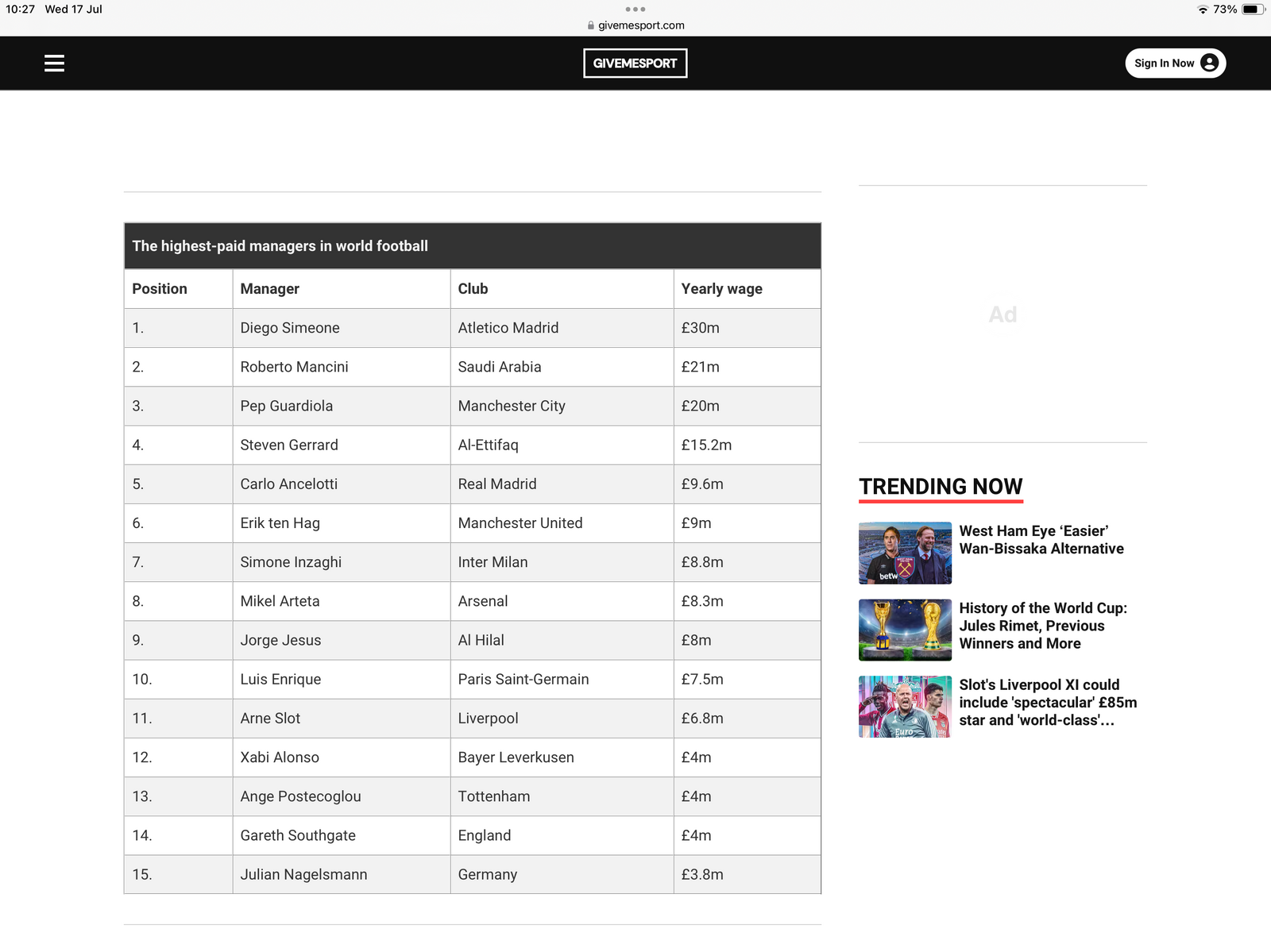Viewport: 1271px width, 952px height.
Task: Click the GIVEMESPORT logo
Action: [635, 64]
